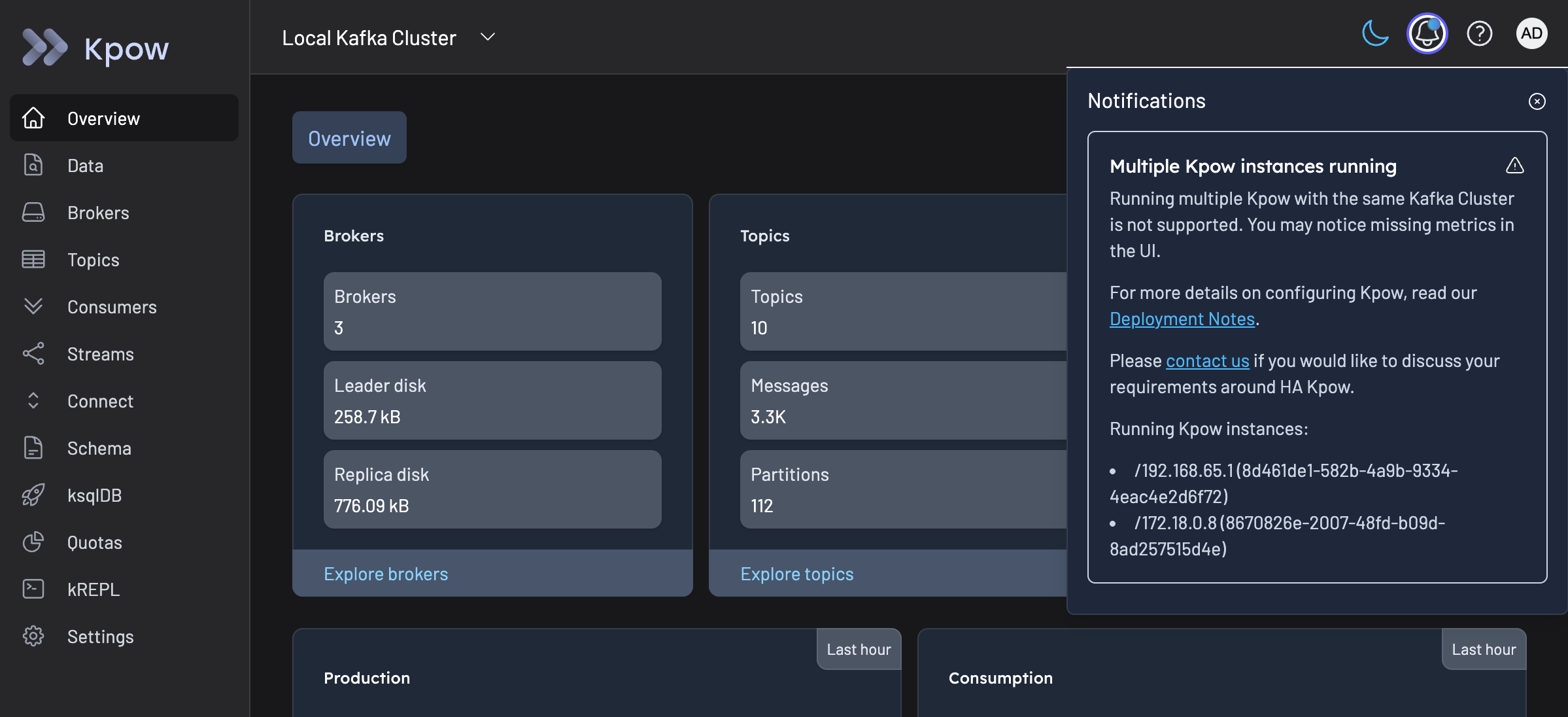Expand the Local Kafka Cluster dropdown

tap(486, 37)
